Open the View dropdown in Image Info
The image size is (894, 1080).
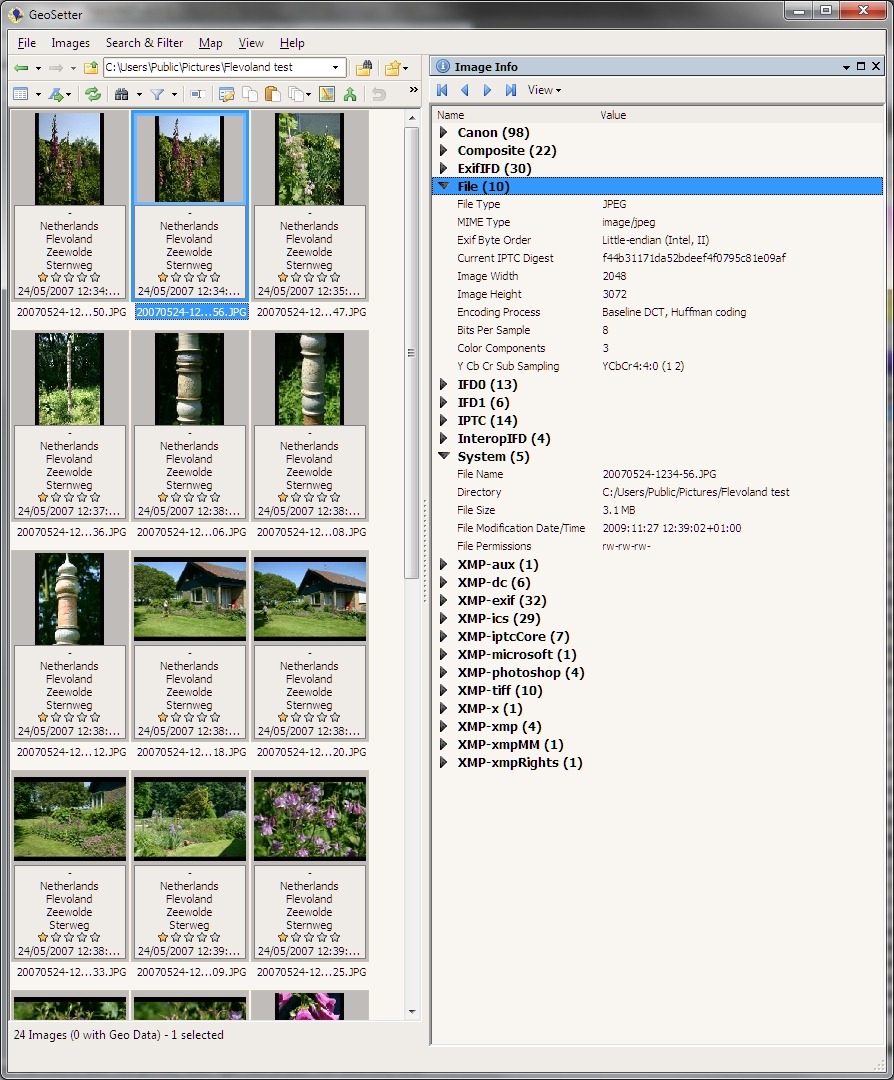point(544,90)
